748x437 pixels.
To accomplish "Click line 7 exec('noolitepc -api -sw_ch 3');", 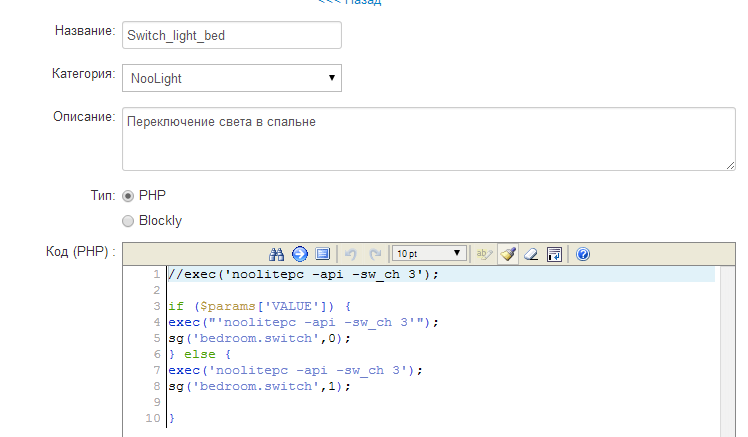I will click(x=295, y=370).
